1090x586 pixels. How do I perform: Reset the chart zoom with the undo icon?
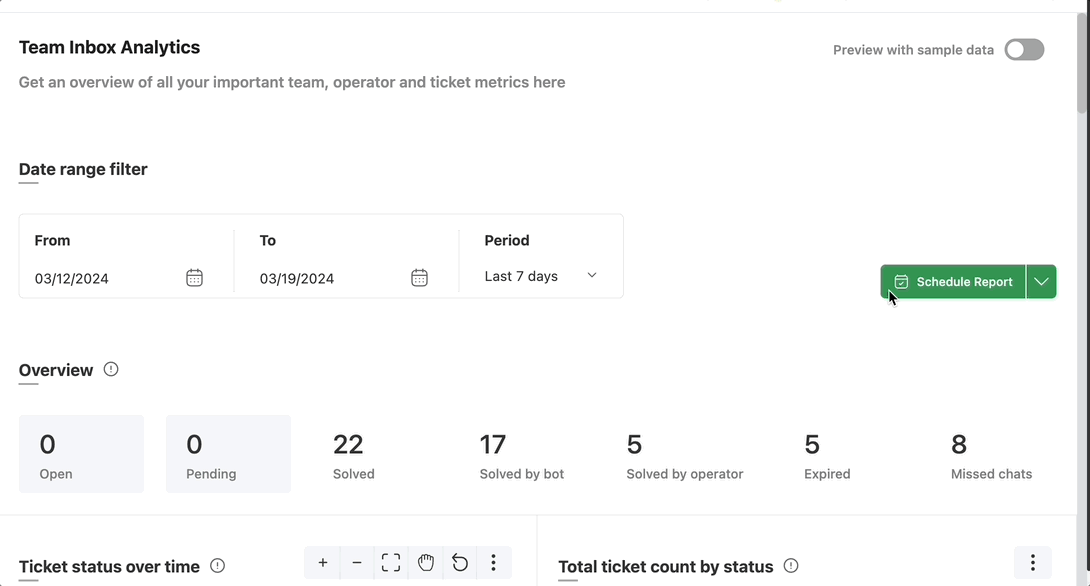(459, 562)
